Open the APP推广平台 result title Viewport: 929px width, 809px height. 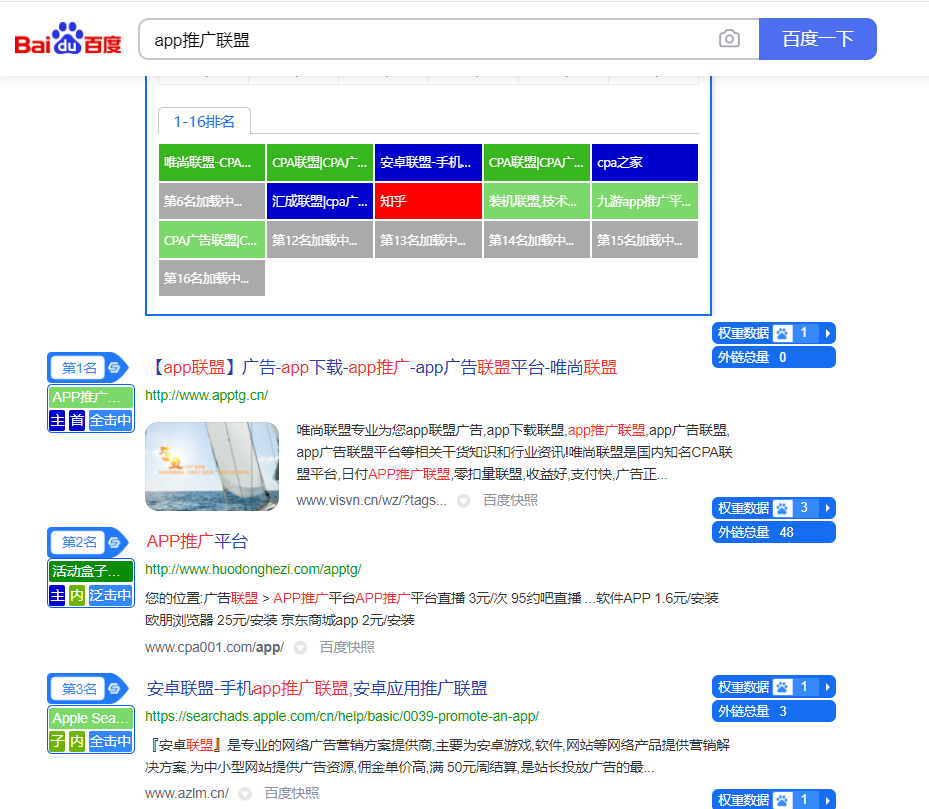197,541
